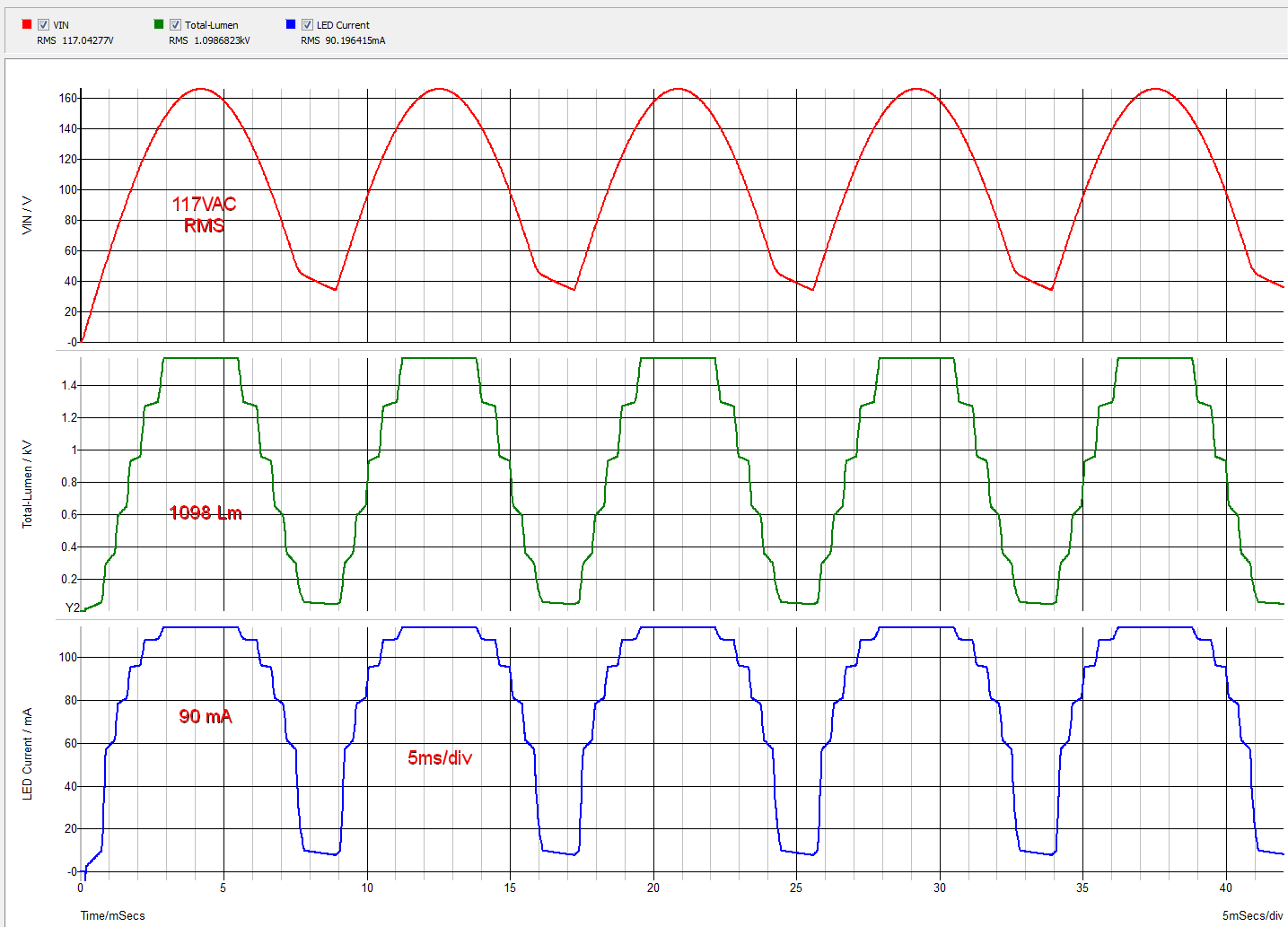Toggle the LED Current trace checkbox
Viewport: 1288px width, 927px height.
307,25
